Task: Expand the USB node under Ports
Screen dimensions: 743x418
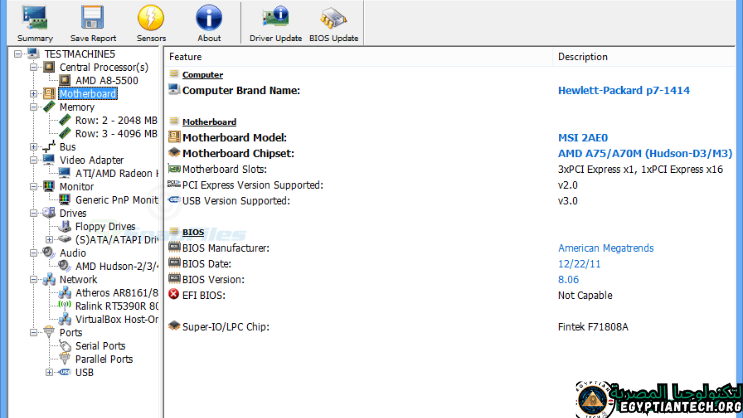Action: coord(49,372)
